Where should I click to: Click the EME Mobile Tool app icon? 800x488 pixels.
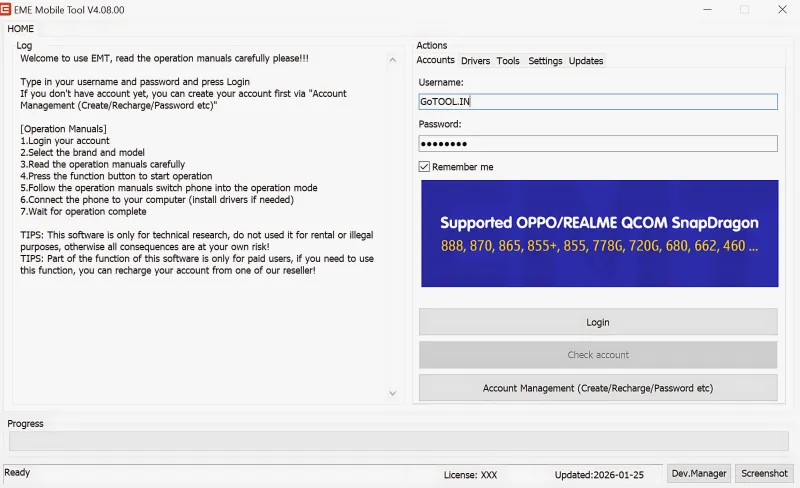tap(6, 9)
